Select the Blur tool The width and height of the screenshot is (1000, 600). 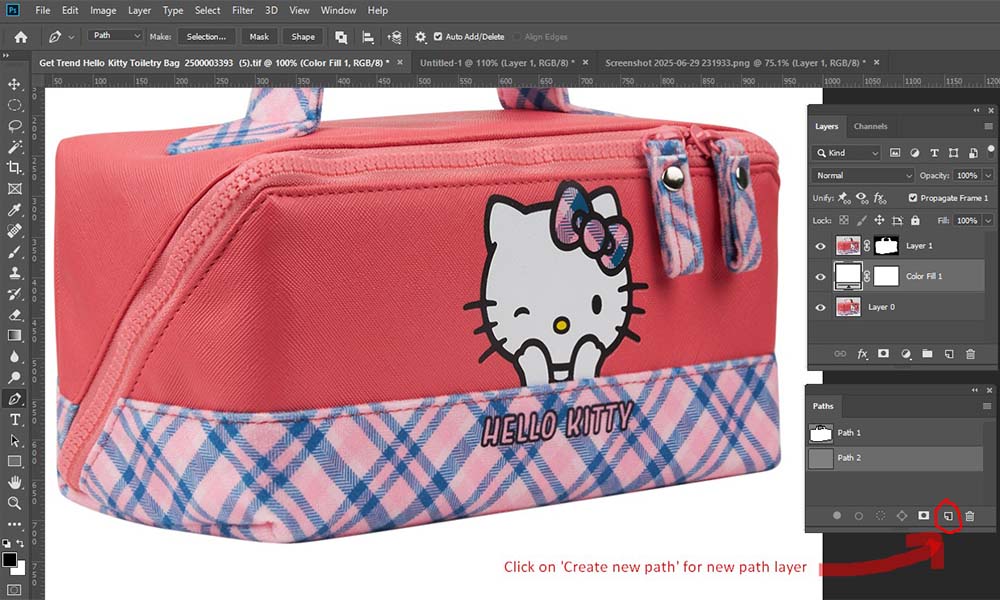[14, 356]
